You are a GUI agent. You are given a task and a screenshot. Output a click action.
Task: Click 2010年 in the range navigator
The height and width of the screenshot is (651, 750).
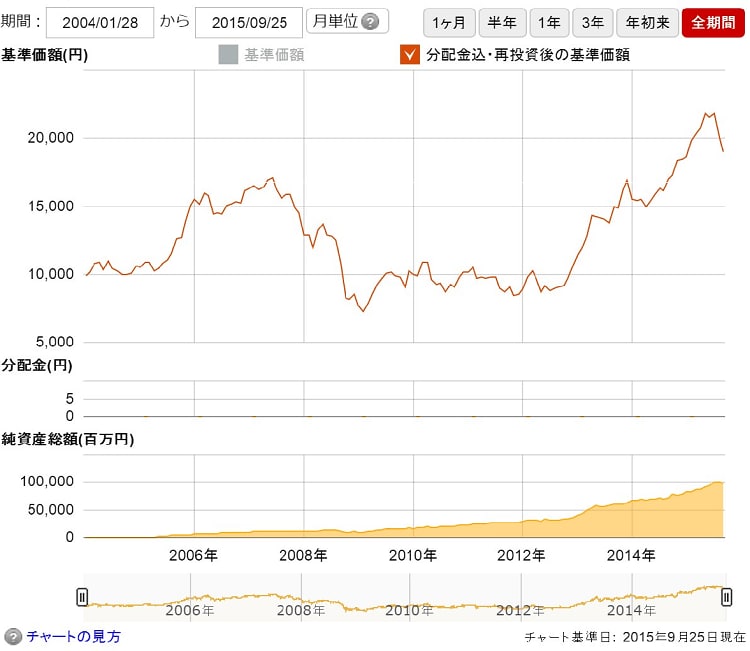pyautogui.click(x=409, y=610)
